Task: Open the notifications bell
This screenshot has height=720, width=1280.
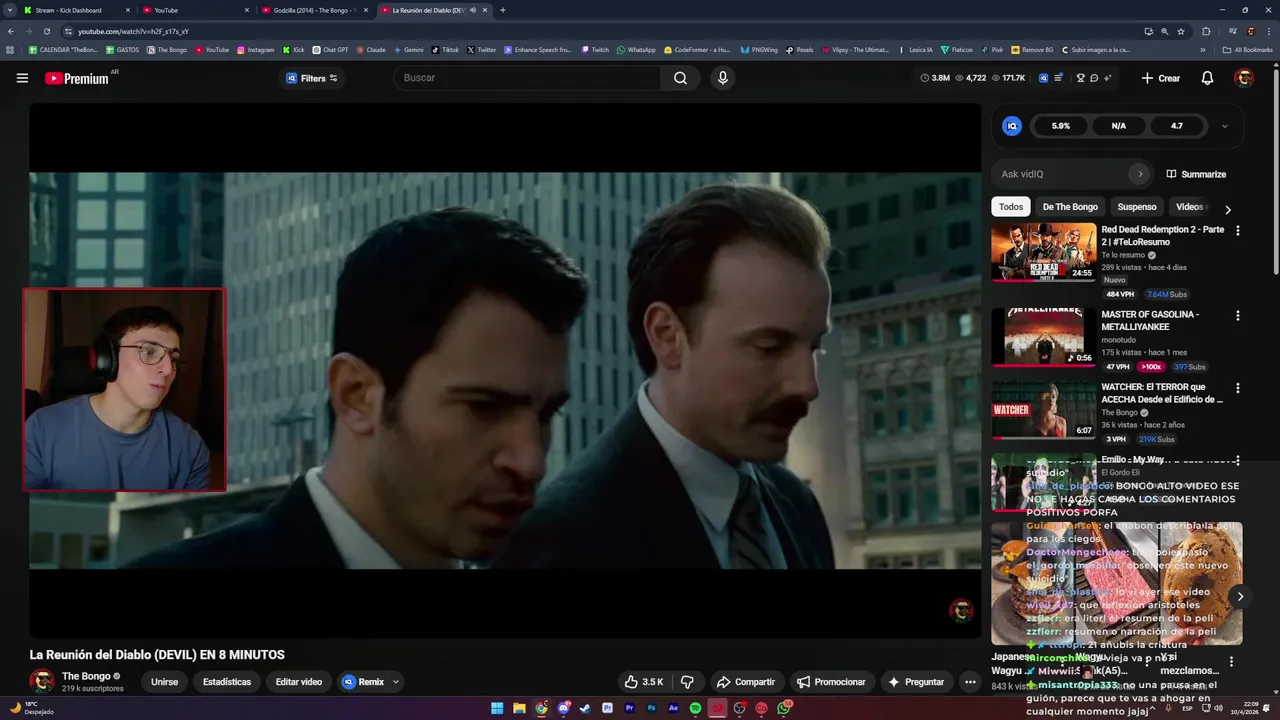Action: [x=1207, y=78]
